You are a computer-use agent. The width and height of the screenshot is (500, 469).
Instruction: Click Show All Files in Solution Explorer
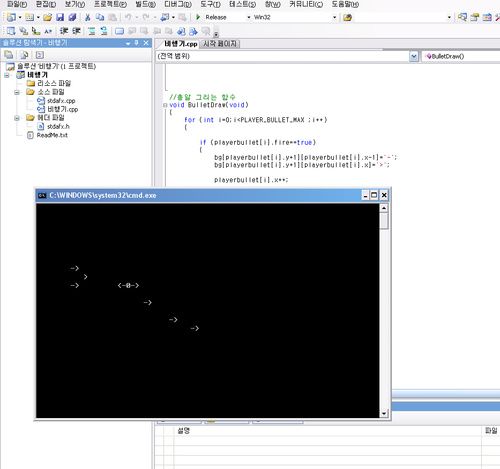coord(24,55)
